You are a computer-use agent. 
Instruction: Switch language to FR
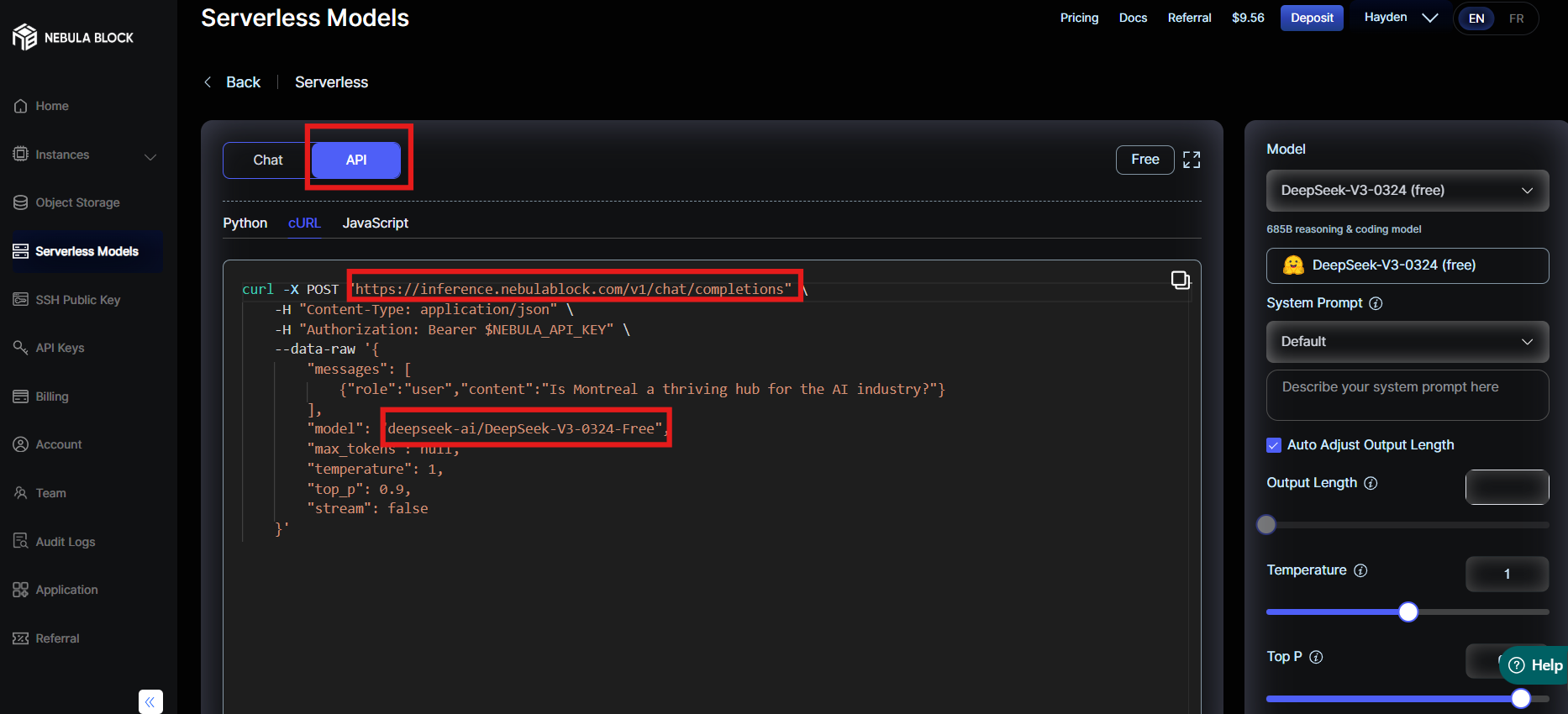1516,18
